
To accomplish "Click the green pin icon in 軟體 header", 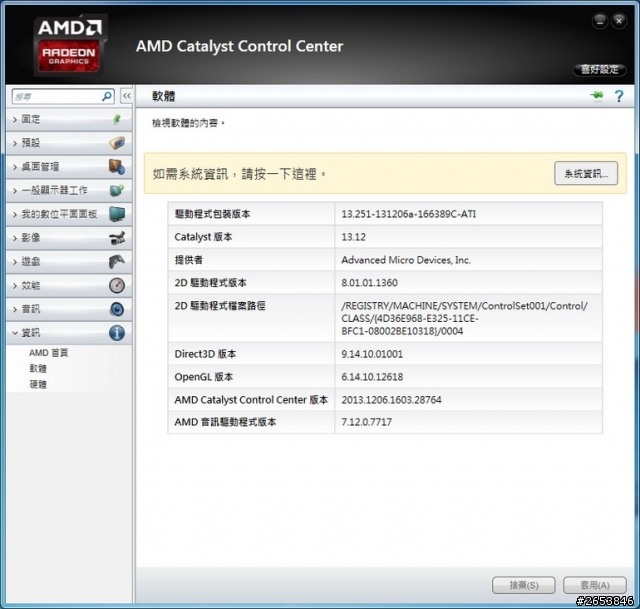I will [596, 96].
